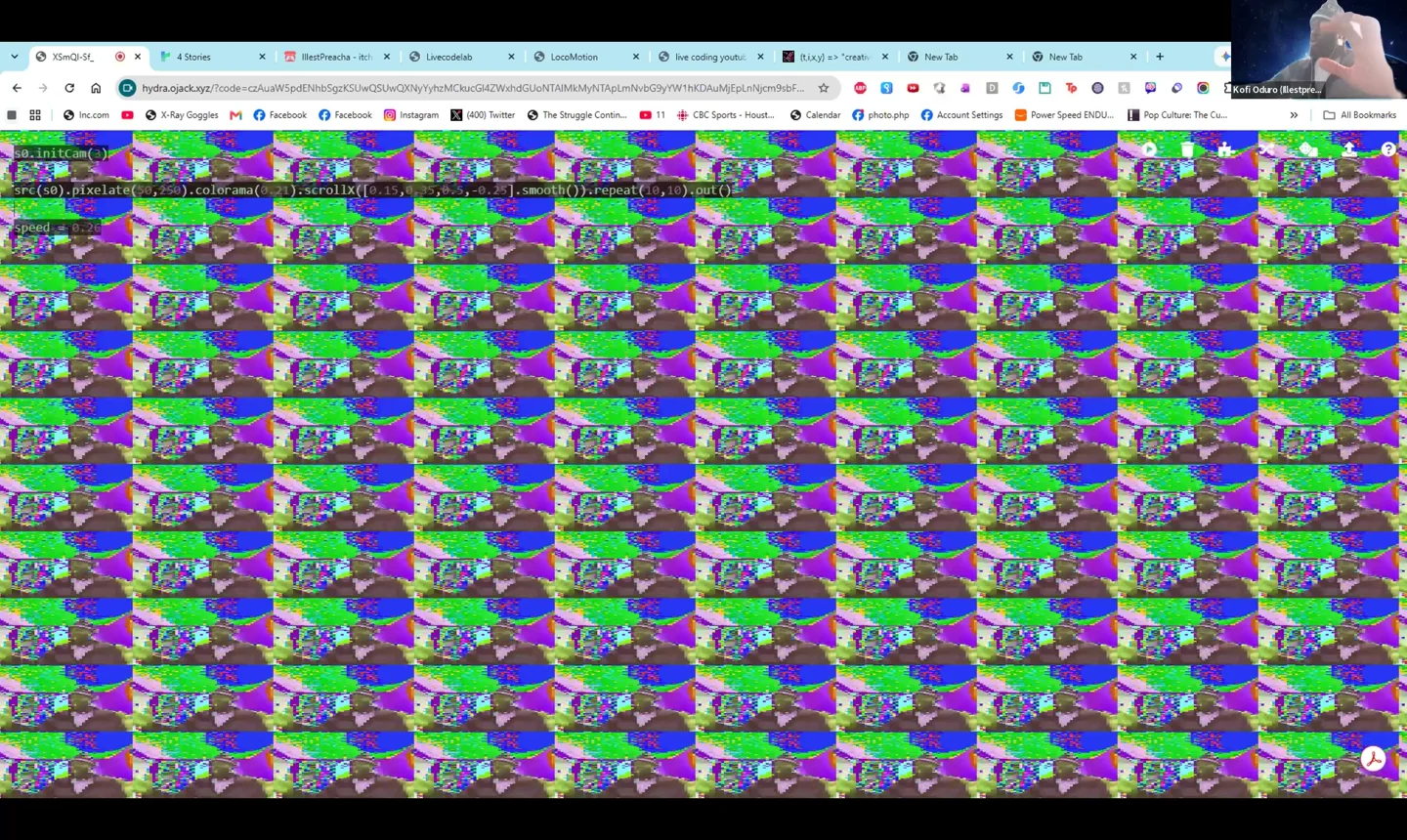1407x840 pixels.
Task: Open the (400) Twitter bookmark
Action: pos(483,115)
